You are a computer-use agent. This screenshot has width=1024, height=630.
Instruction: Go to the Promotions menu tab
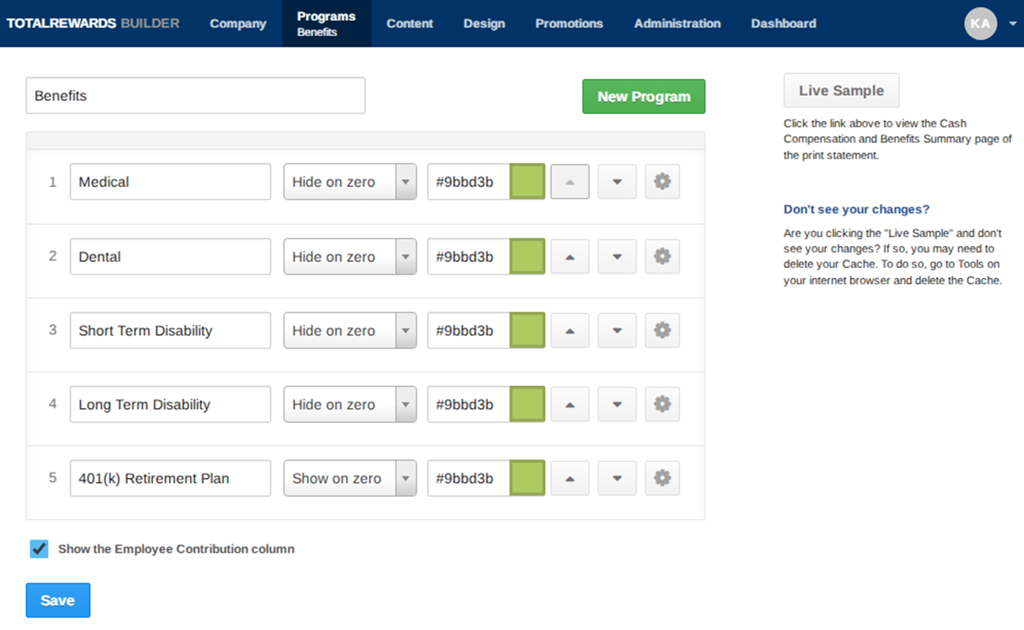(569, 24)
